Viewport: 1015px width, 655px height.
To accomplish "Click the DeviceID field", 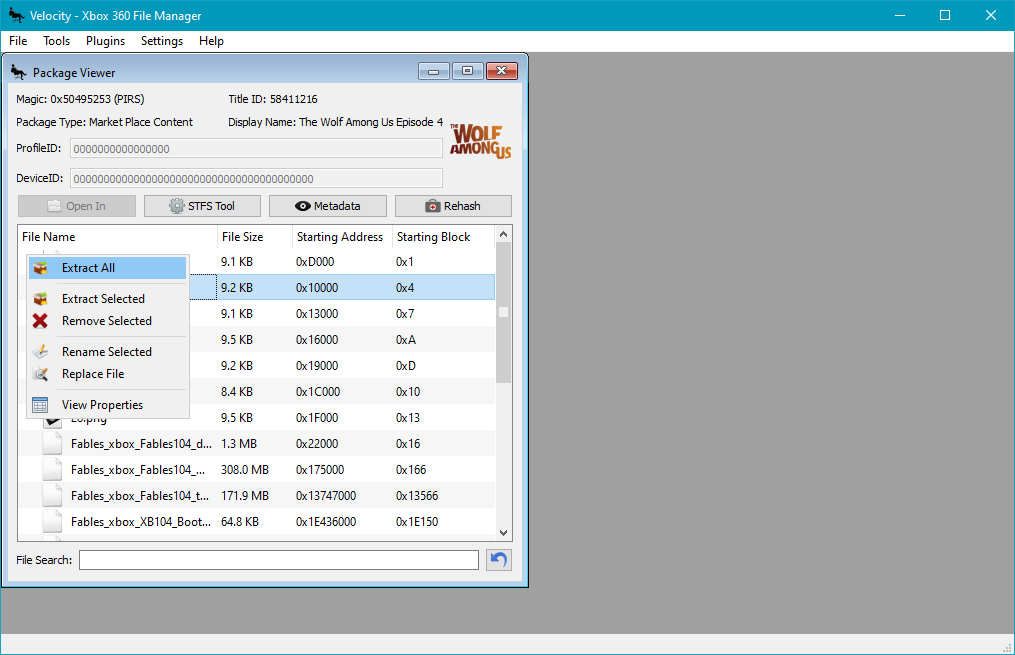I will coord(256,179).
